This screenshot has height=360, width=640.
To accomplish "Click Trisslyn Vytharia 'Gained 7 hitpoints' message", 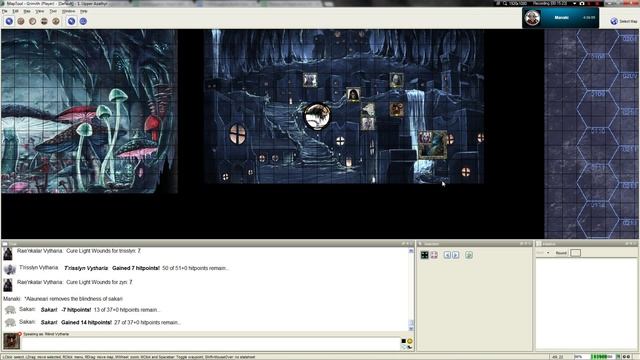I will click(x=147, y=268).
